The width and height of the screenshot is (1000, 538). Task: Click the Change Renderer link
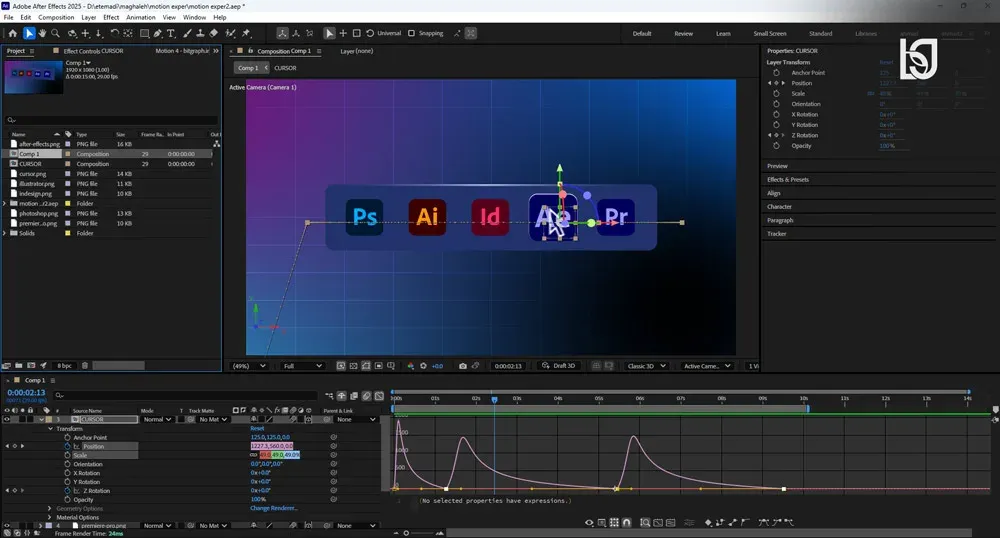274,509
